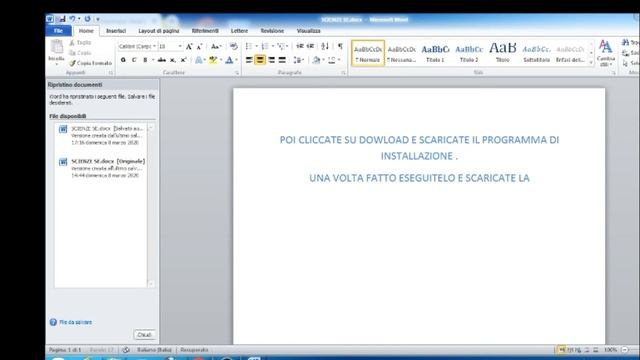Screen dimensions: 640x360
Task: Click the Copia button in Appunti group
Action: (x=80, y=53)
